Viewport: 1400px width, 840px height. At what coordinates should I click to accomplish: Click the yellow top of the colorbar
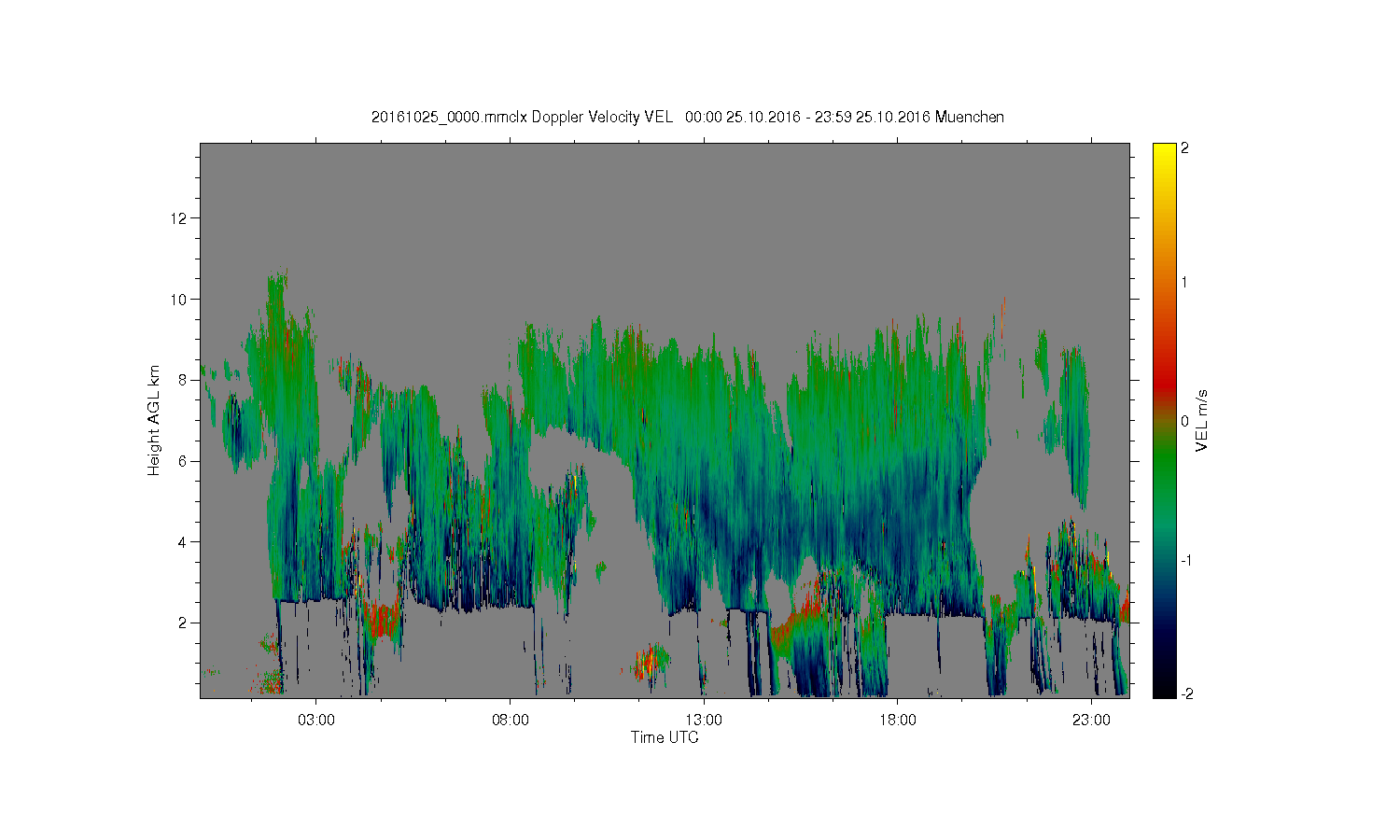click(x=1163, y=149)
